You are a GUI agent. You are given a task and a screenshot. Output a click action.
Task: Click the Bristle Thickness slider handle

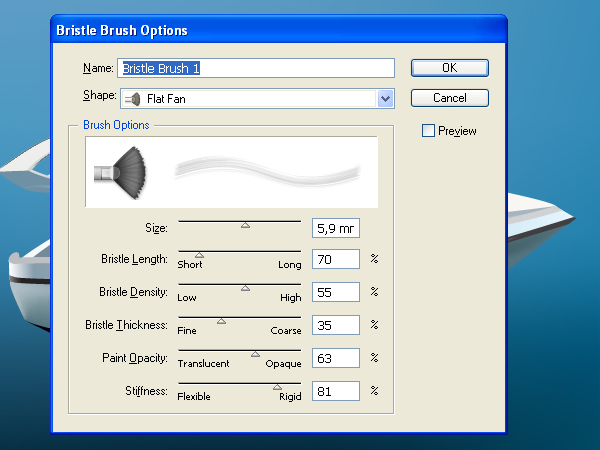pyautogui.click(x=221, y=321)
